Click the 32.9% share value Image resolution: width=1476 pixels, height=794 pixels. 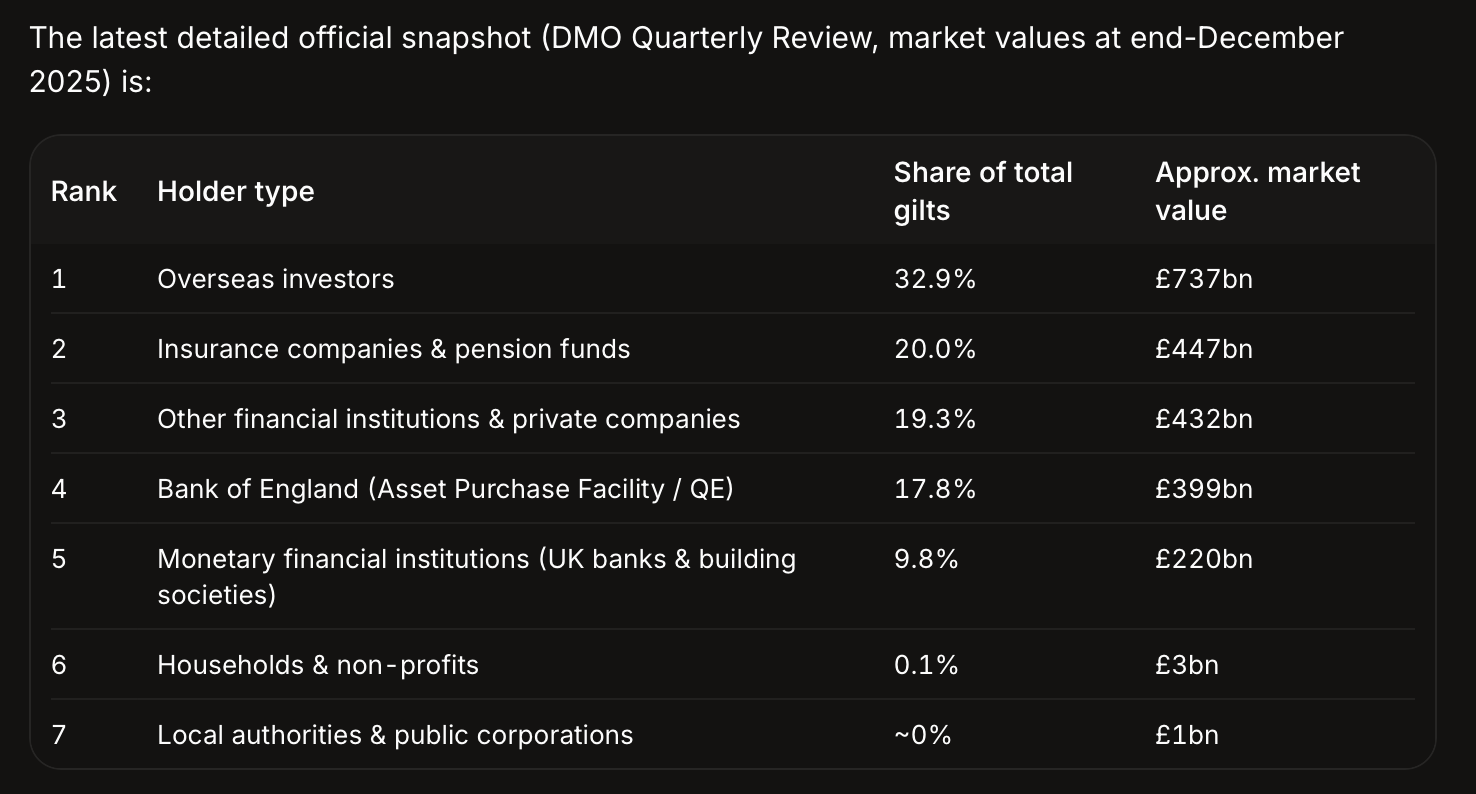935,278
